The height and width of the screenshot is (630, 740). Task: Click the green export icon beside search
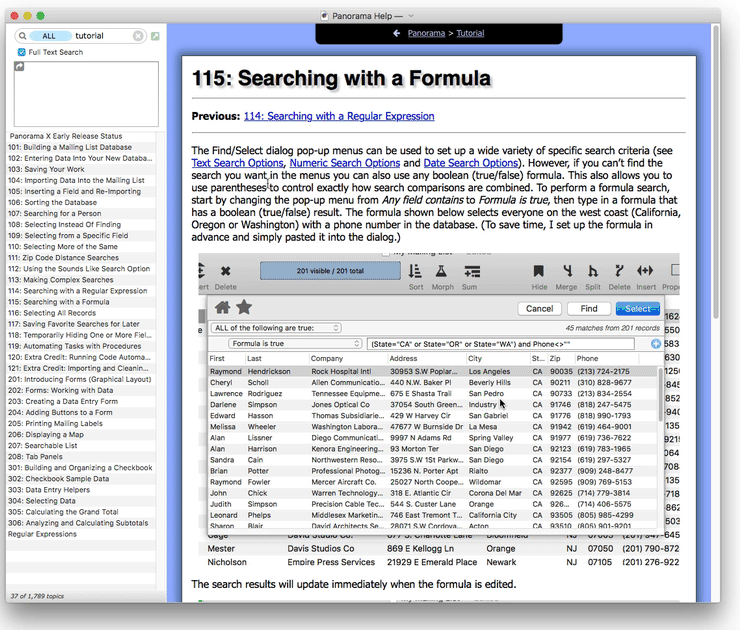tap(155, 36)
